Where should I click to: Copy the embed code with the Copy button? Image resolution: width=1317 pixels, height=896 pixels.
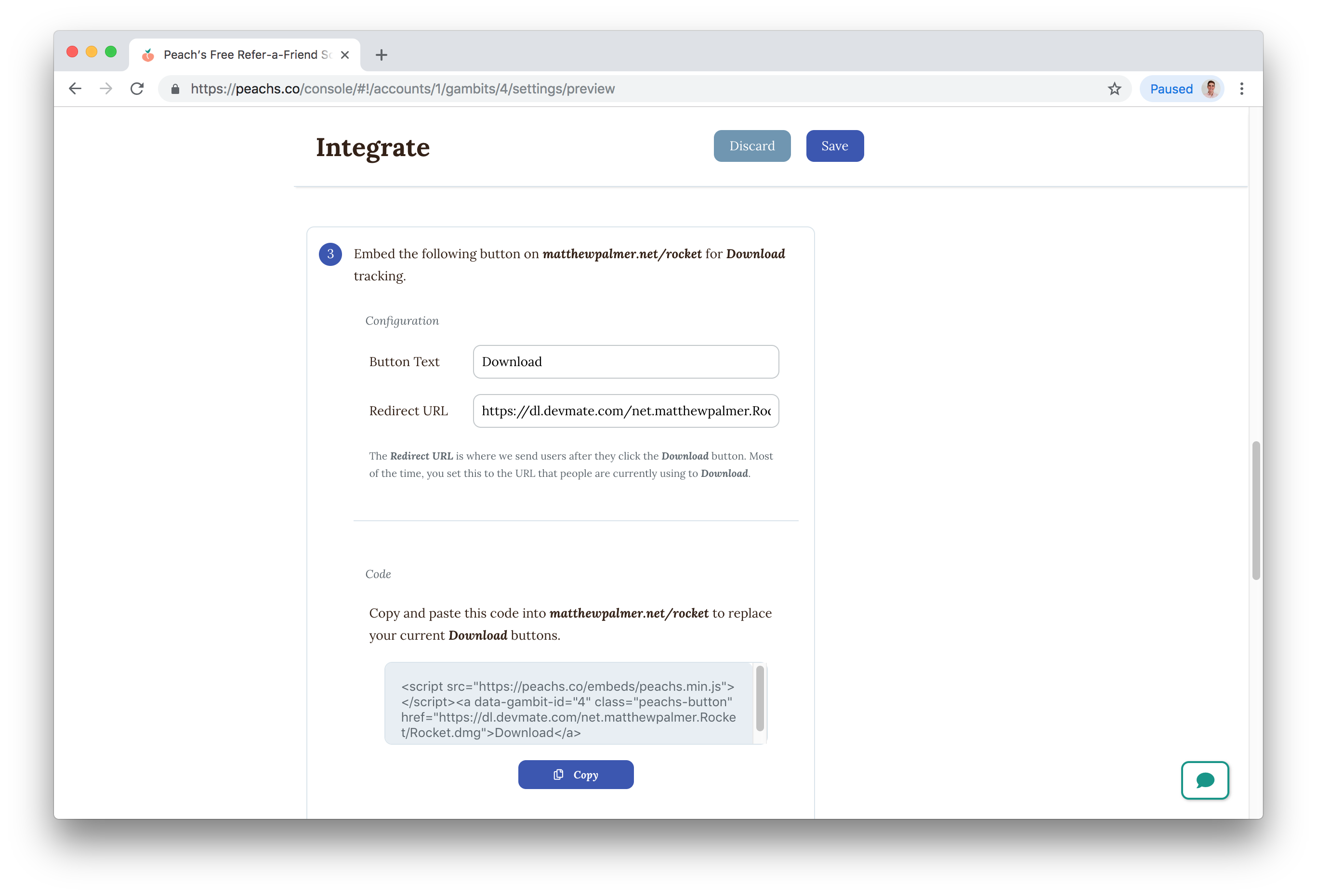click(575, 774)
